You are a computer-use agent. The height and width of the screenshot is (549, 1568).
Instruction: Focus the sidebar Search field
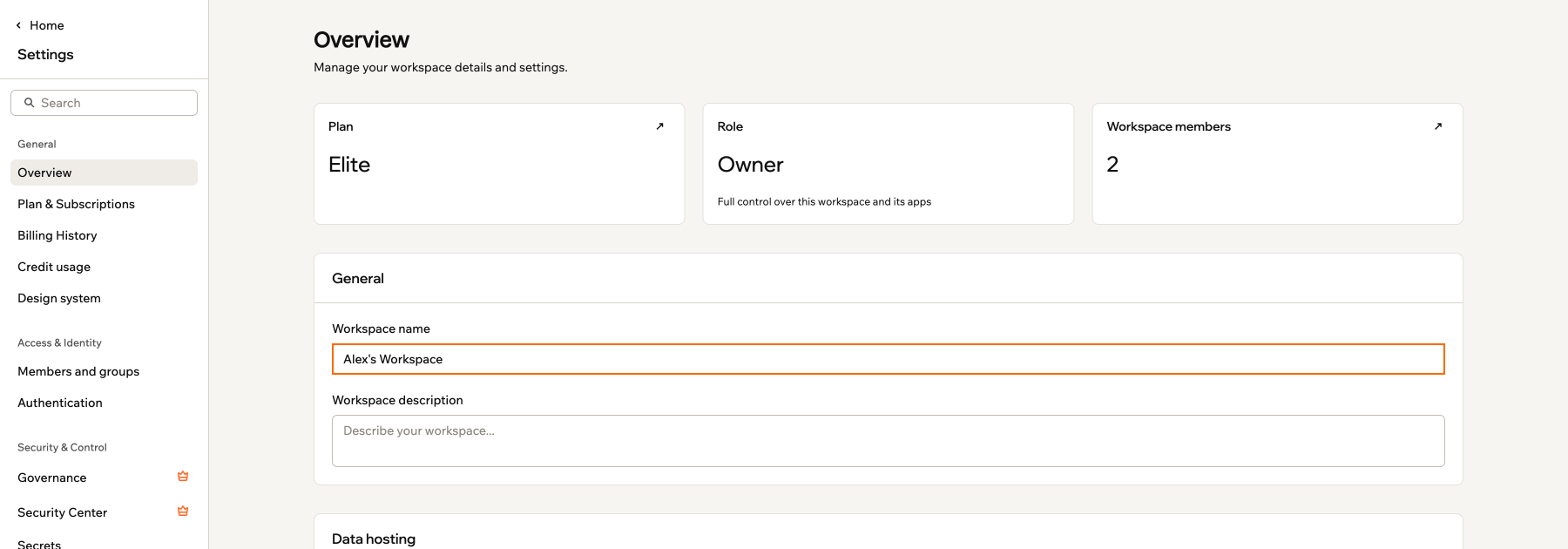[104, 103]
